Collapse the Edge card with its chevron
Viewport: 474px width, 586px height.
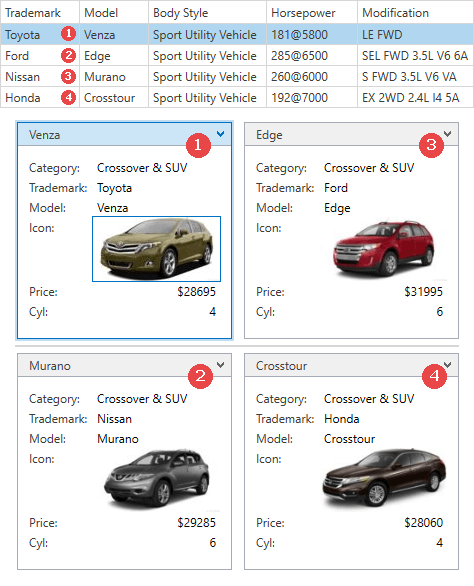(447, 133)
